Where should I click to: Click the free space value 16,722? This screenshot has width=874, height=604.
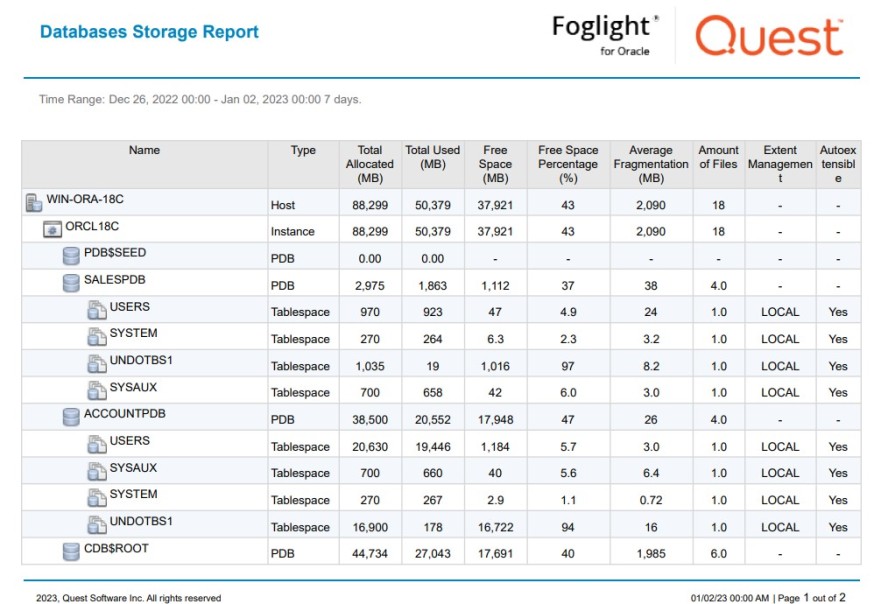[x=495, y=527]
